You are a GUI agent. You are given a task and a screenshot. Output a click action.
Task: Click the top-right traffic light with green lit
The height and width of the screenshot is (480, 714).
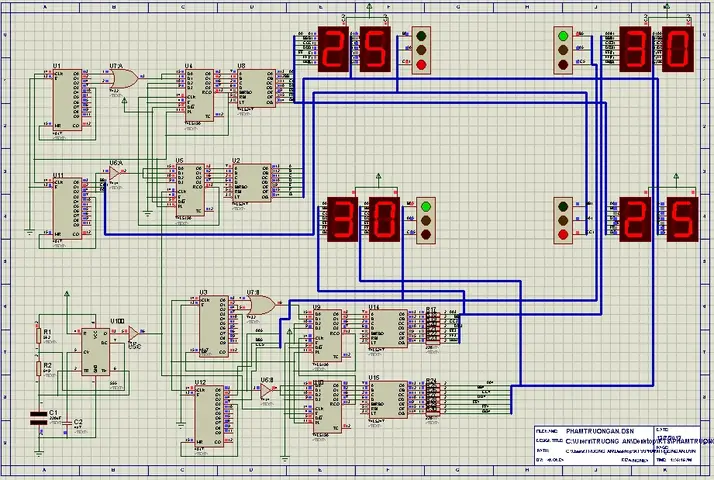[x=563, y=50]
